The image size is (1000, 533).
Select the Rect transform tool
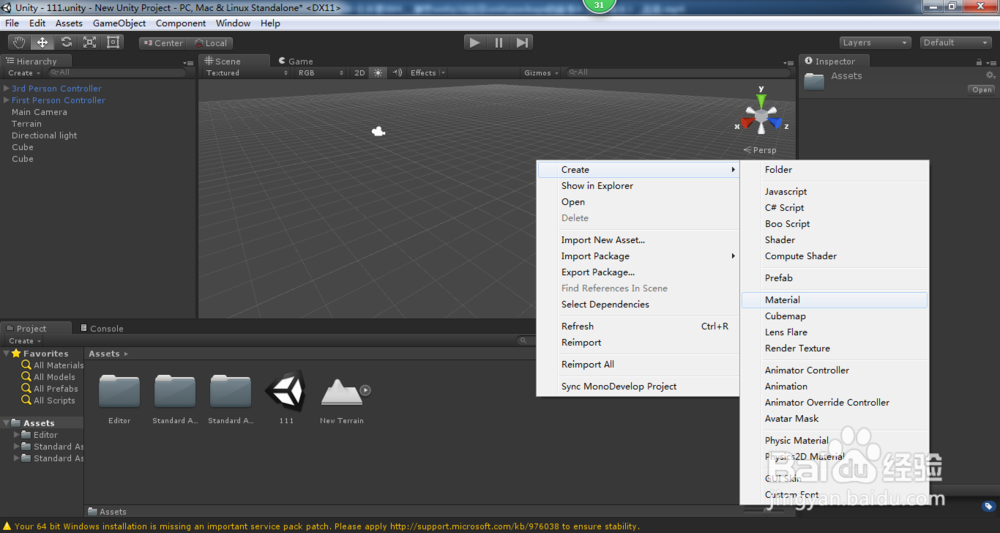click(113, 42)
